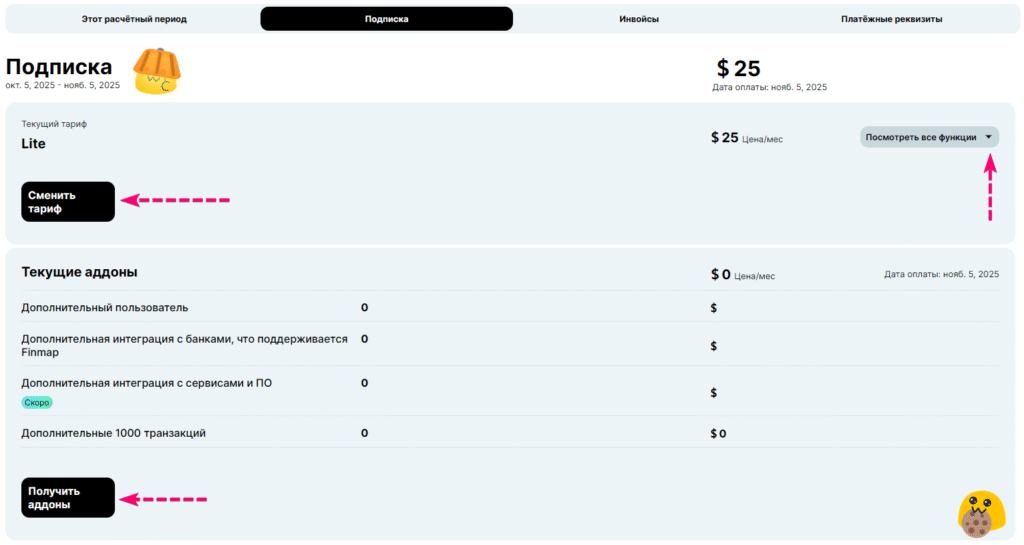Switch to the Инвойсы tab
The height and width of the screenshot is (545, 1024).
(638, 19)
